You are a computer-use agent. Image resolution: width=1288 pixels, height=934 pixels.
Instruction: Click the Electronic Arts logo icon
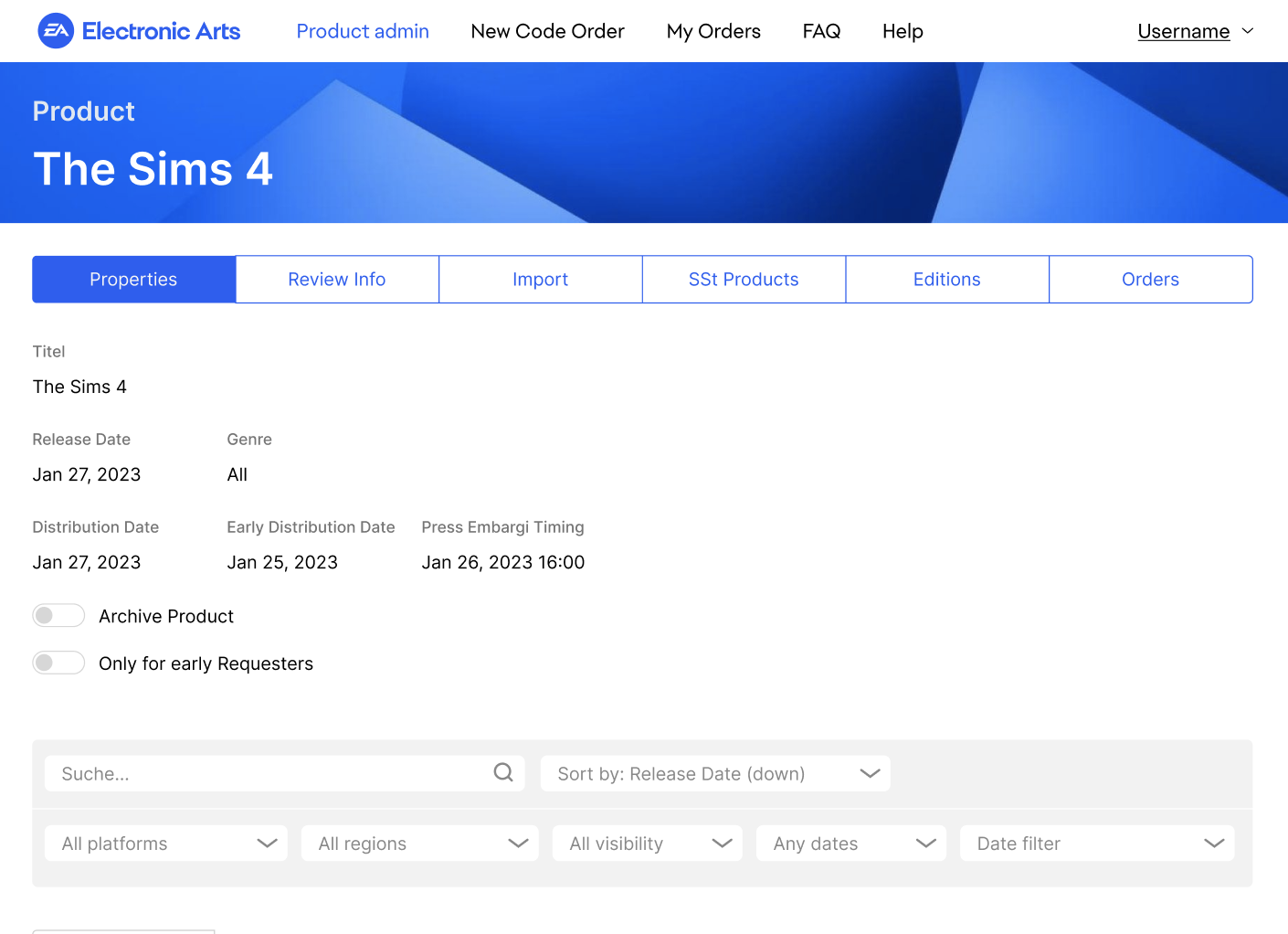(x=56, y=31)
